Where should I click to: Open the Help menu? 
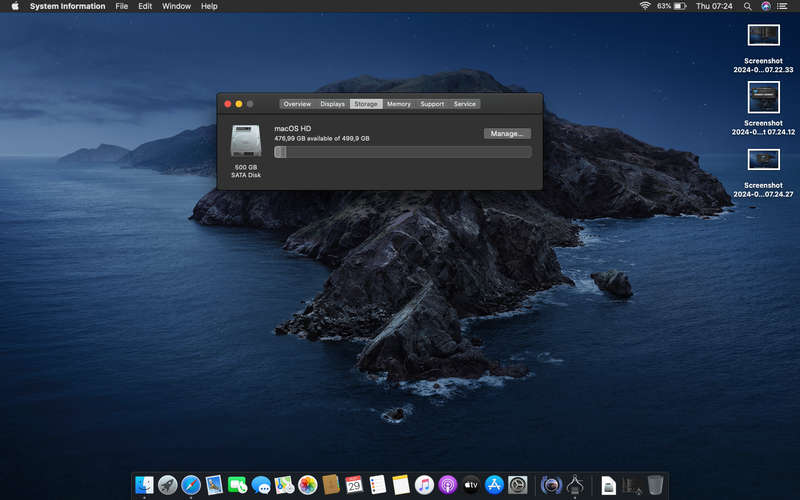click(x=209, y=6)
